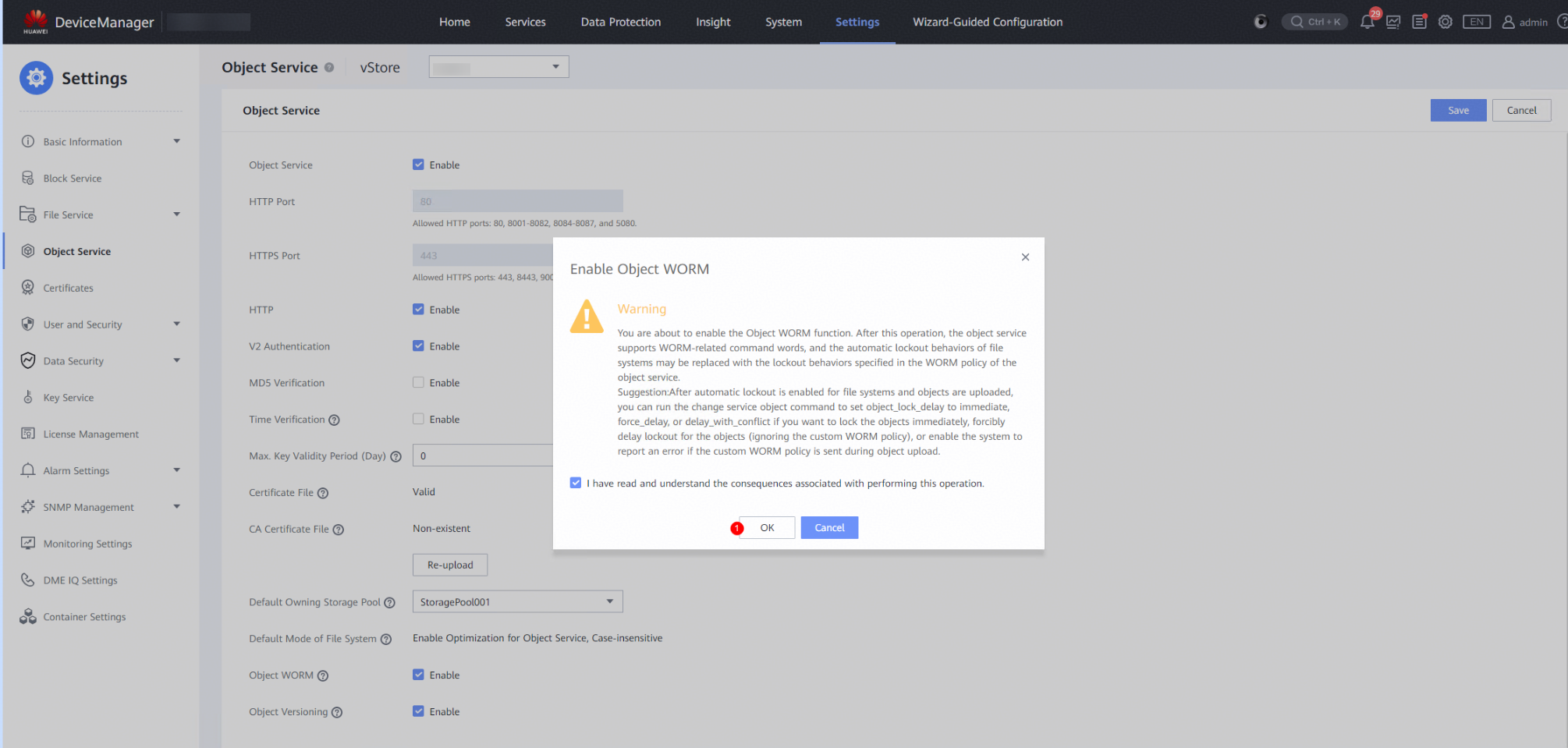1568x748 pixels.
Task: Toggle the V2 Authentication Enable checkbox
Action: pyautogui.click(x=418, y=346)
